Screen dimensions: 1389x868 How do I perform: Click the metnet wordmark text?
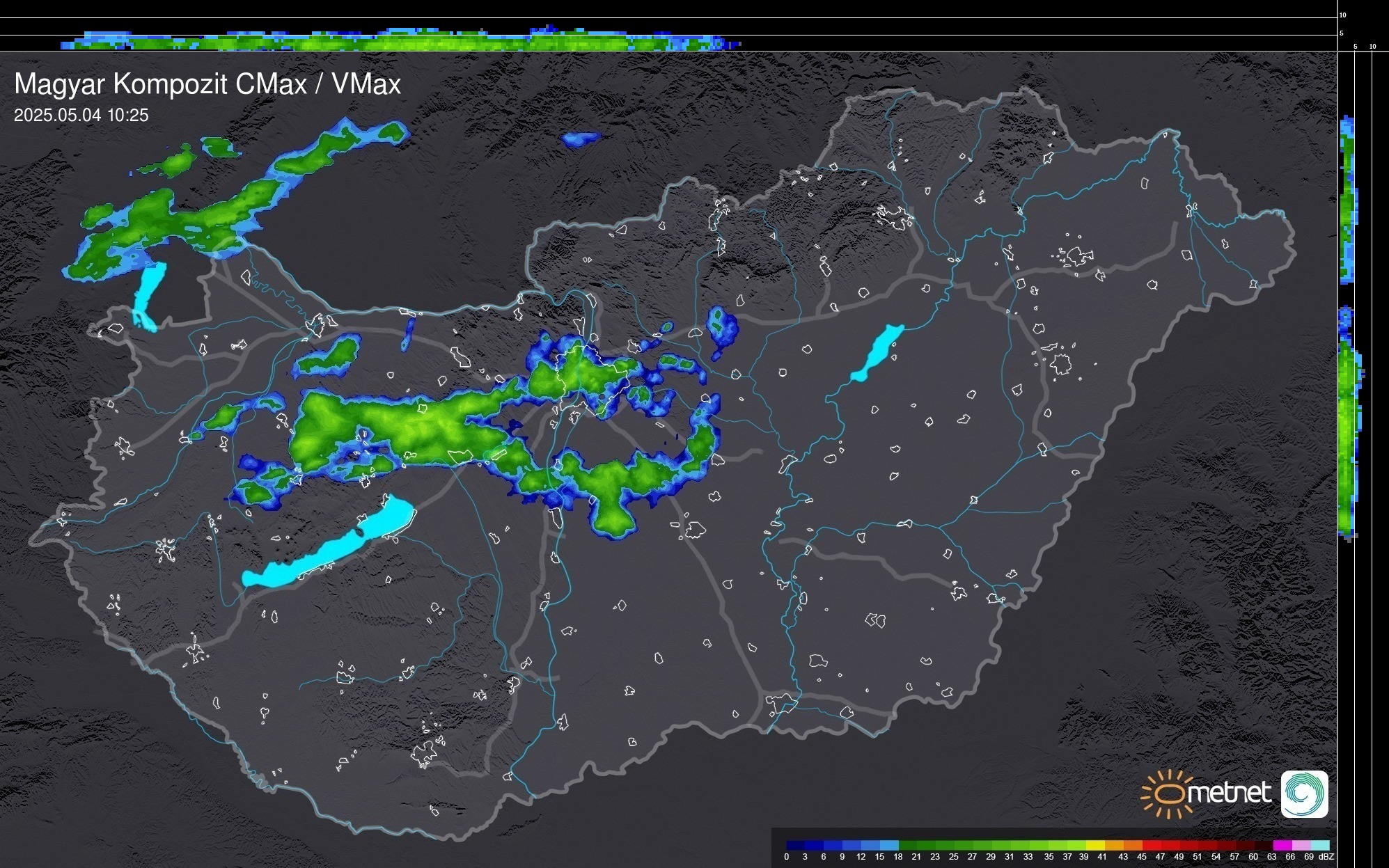click(1229, 794)
